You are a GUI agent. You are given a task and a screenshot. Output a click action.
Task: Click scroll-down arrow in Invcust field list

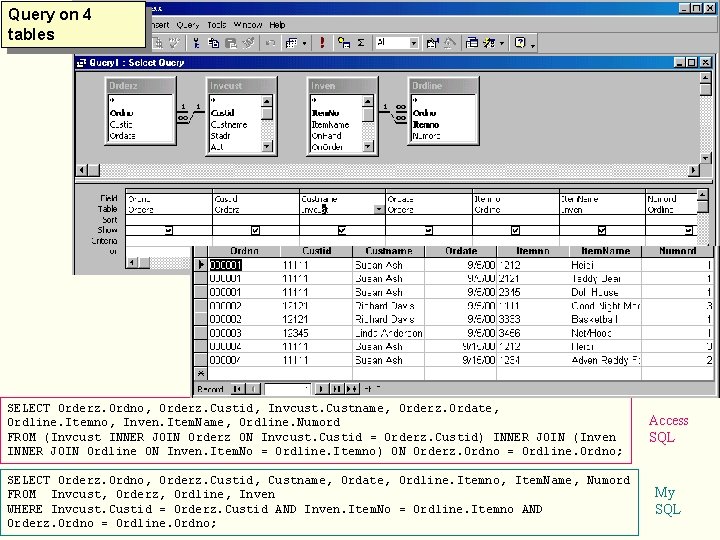(x=267, y=146)
